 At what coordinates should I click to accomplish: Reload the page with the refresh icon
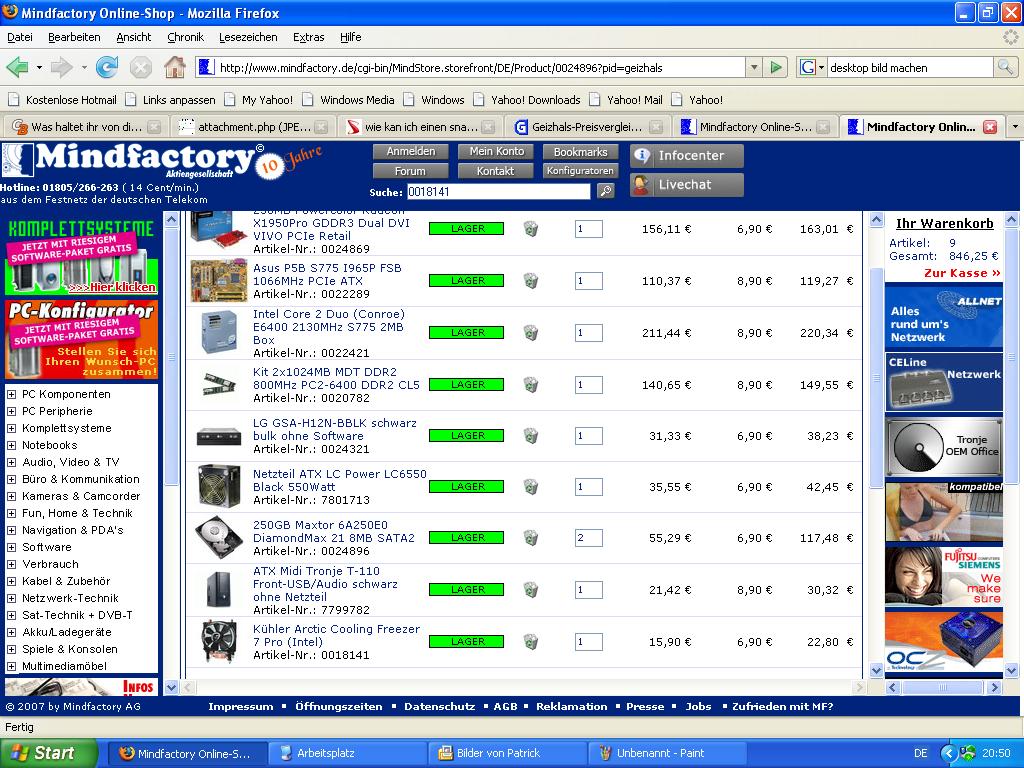click(x=106, y=67)
